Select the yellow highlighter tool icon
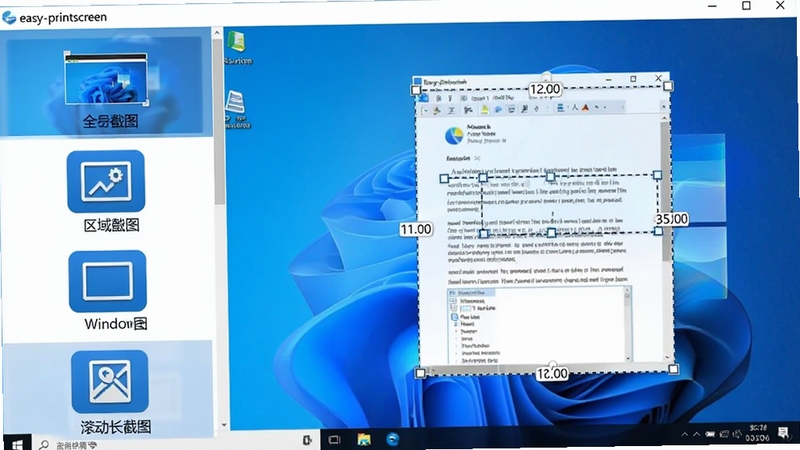The width and height of the screenshot is (800, 450). pos(485,109)
